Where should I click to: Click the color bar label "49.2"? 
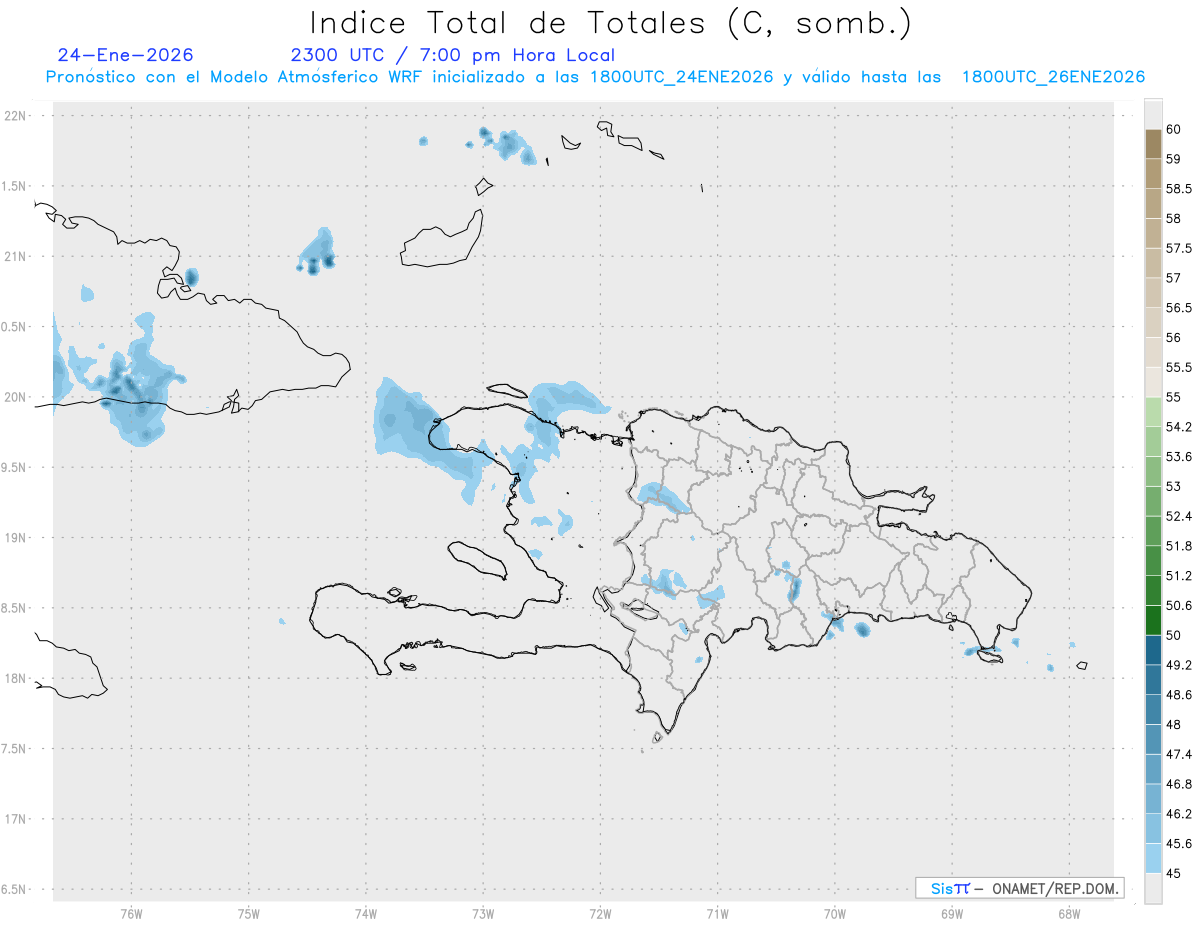[x=1179, y=665]
